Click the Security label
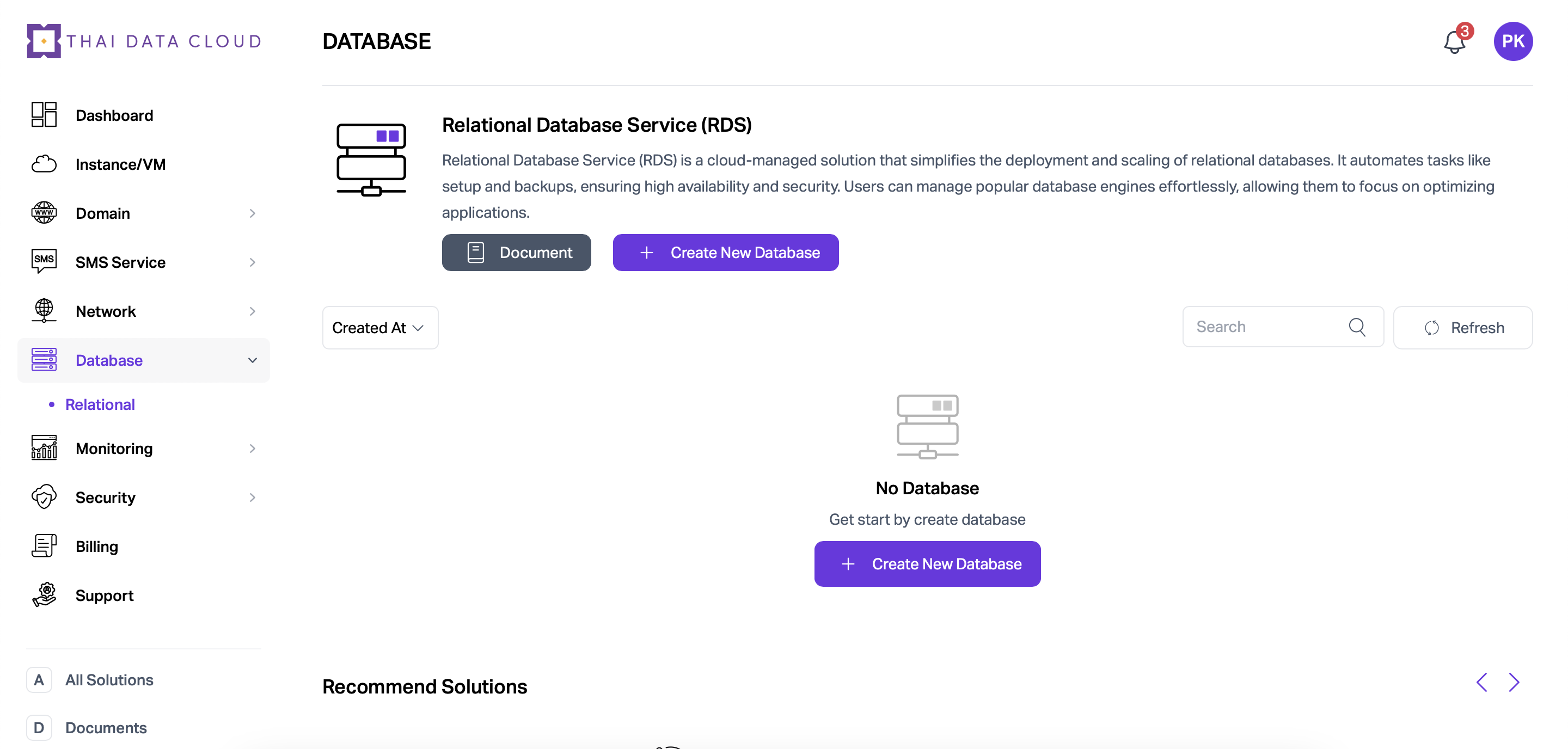Viewport: 1568px width, 749px height. point(105,498)
